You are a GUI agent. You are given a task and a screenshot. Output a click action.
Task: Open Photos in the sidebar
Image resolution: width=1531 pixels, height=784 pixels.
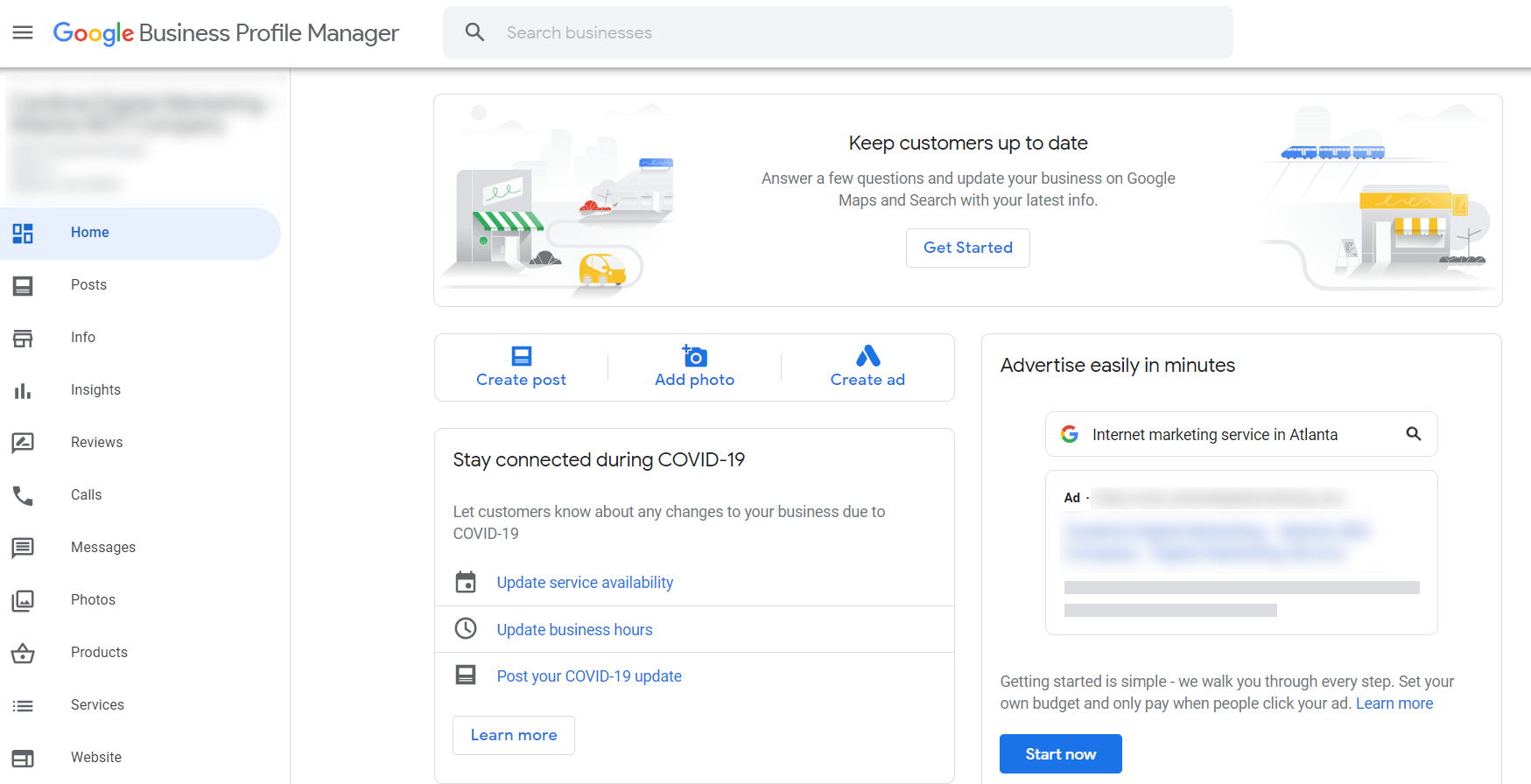coord(140,600)
